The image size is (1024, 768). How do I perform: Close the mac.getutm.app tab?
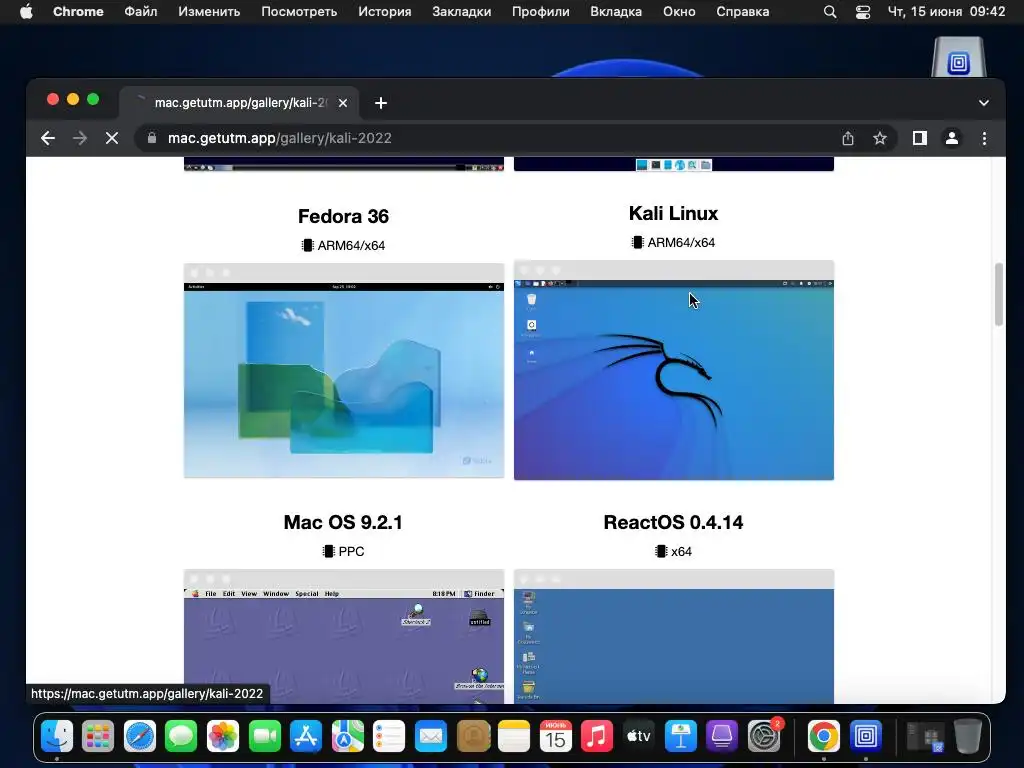click(343, 103)
